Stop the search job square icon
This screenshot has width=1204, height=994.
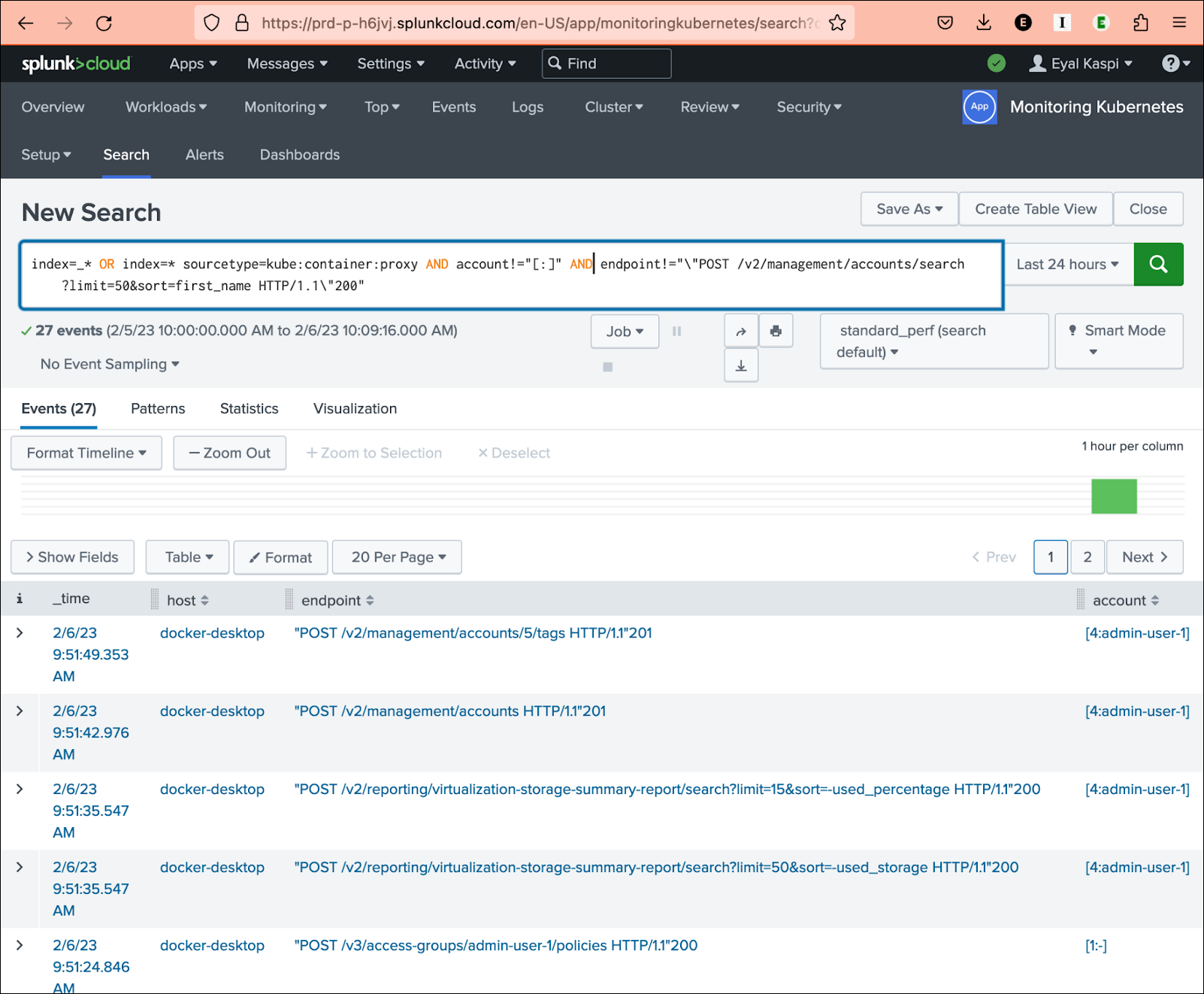(x=608, y=367)
